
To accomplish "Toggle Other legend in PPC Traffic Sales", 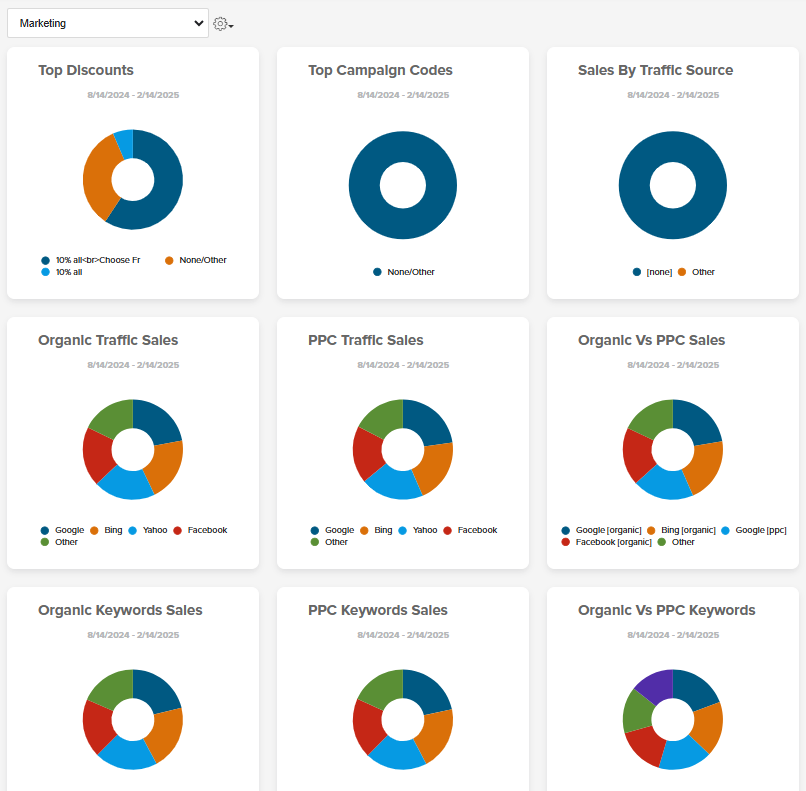I will (329, 542).
